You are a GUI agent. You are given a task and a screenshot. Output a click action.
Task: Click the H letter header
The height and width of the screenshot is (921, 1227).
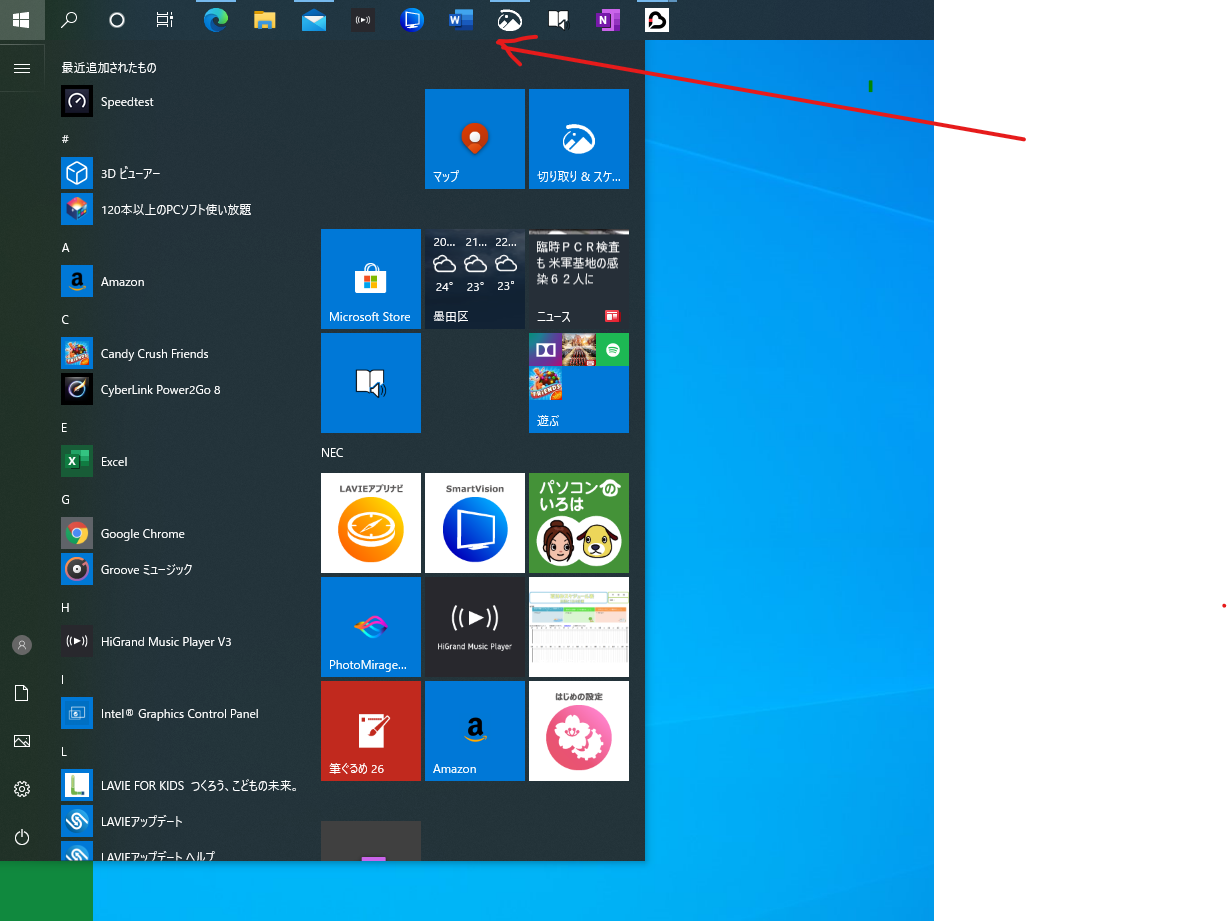click(x=65, y=607)
